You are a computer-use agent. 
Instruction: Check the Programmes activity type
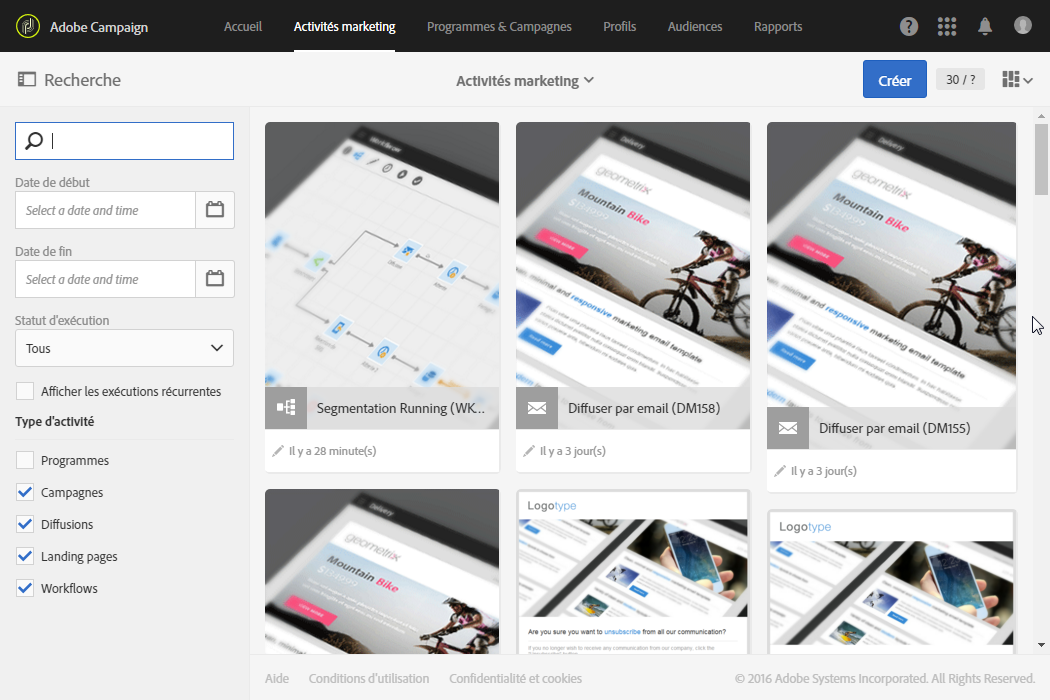click(25, 460)
